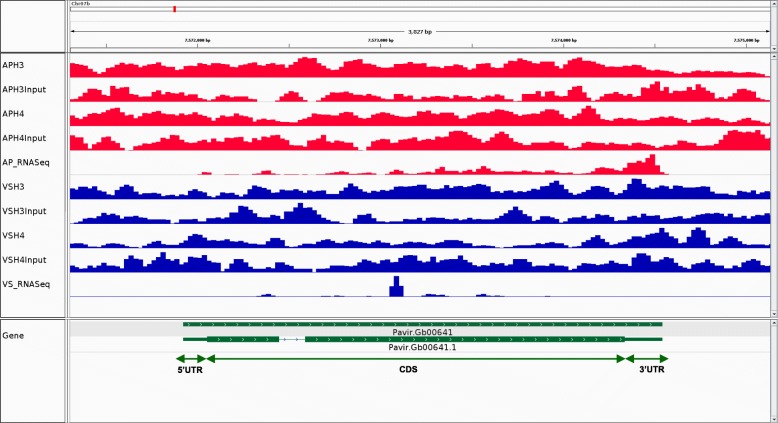The image size is (778, 423).
Task: Click the up arrow of the Gene panel scrollbar
Action: [775, 323]
